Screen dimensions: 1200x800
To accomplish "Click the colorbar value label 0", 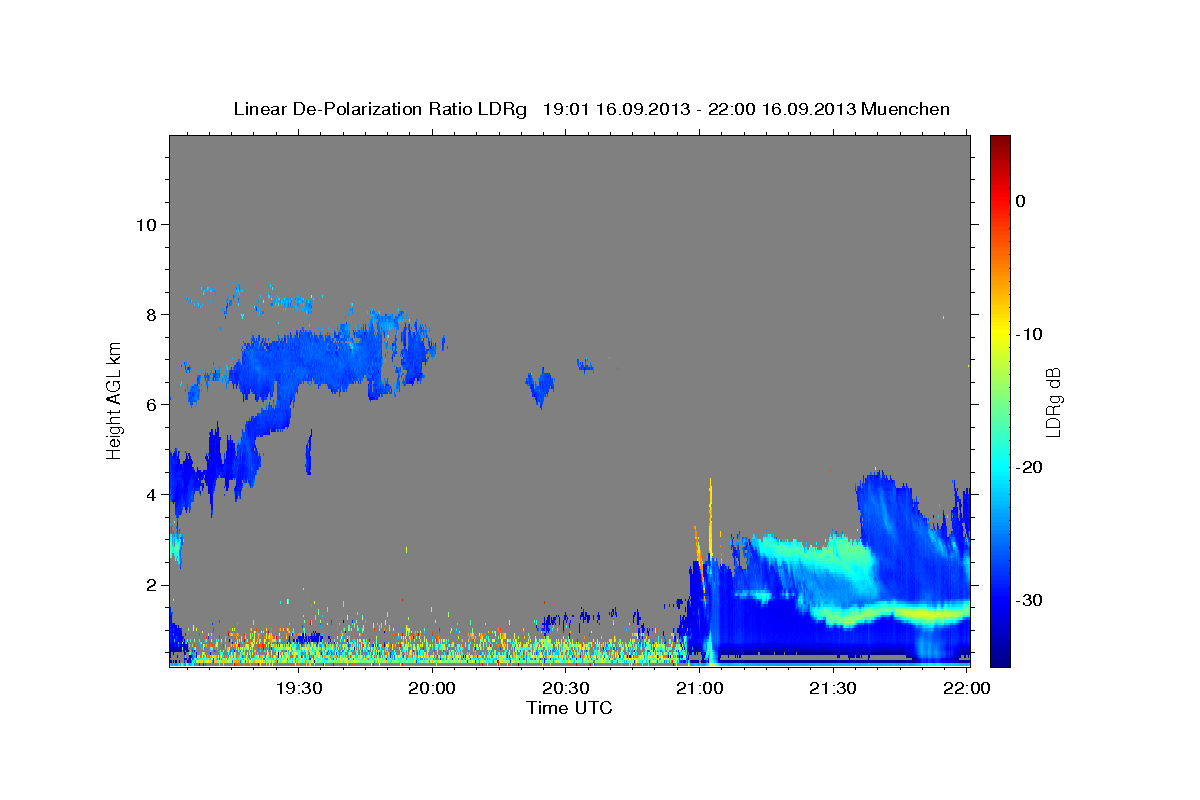I will 1020,201.
